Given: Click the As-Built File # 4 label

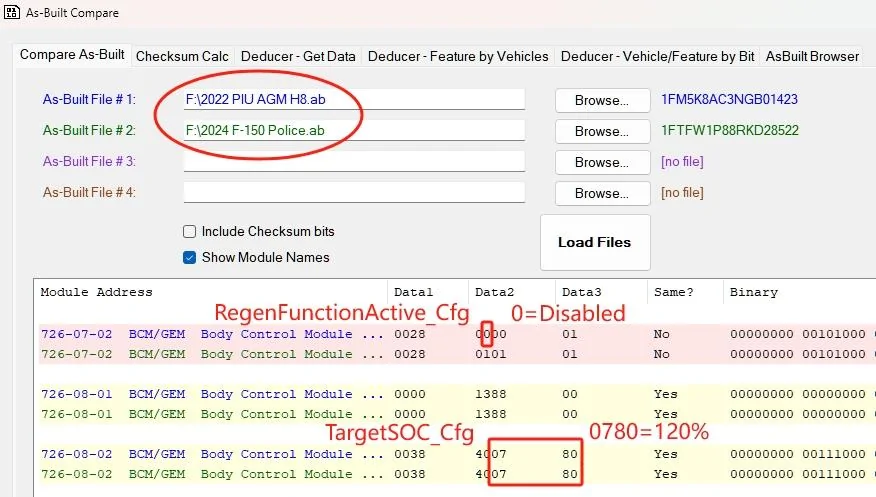Looking at the screenshot, I should coord(89,192).
